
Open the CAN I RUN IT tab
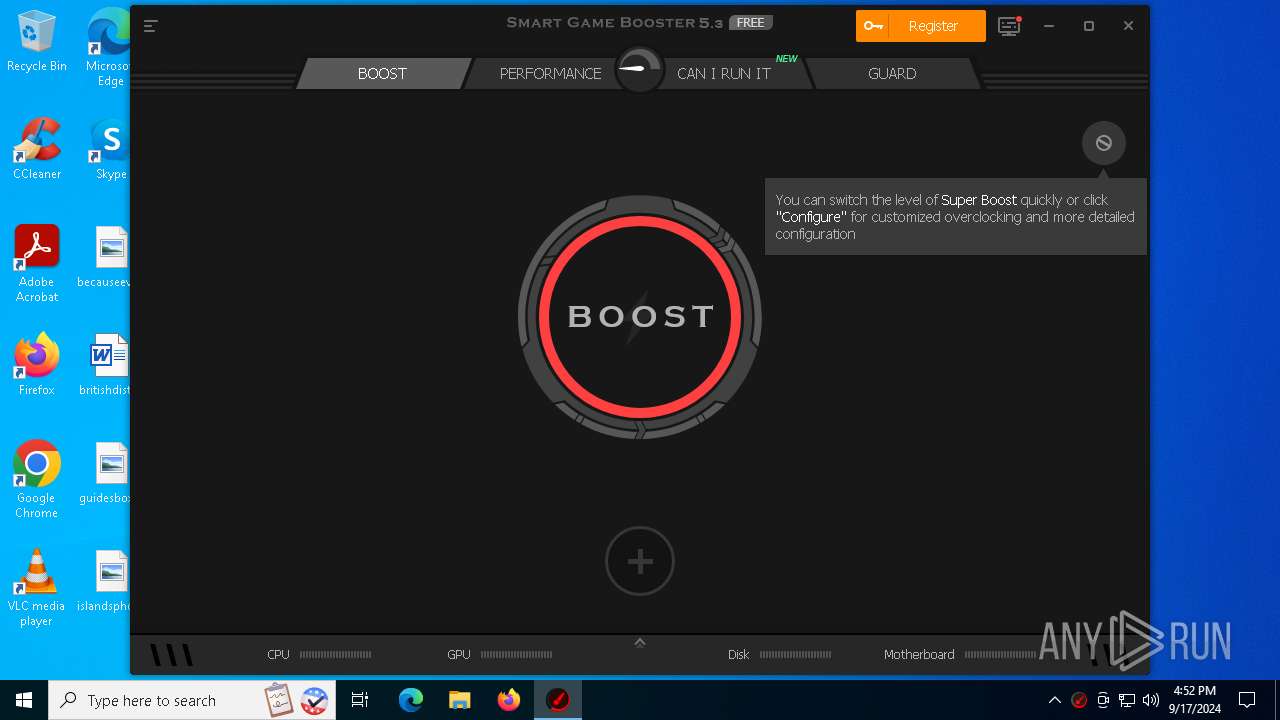(724, 74)
